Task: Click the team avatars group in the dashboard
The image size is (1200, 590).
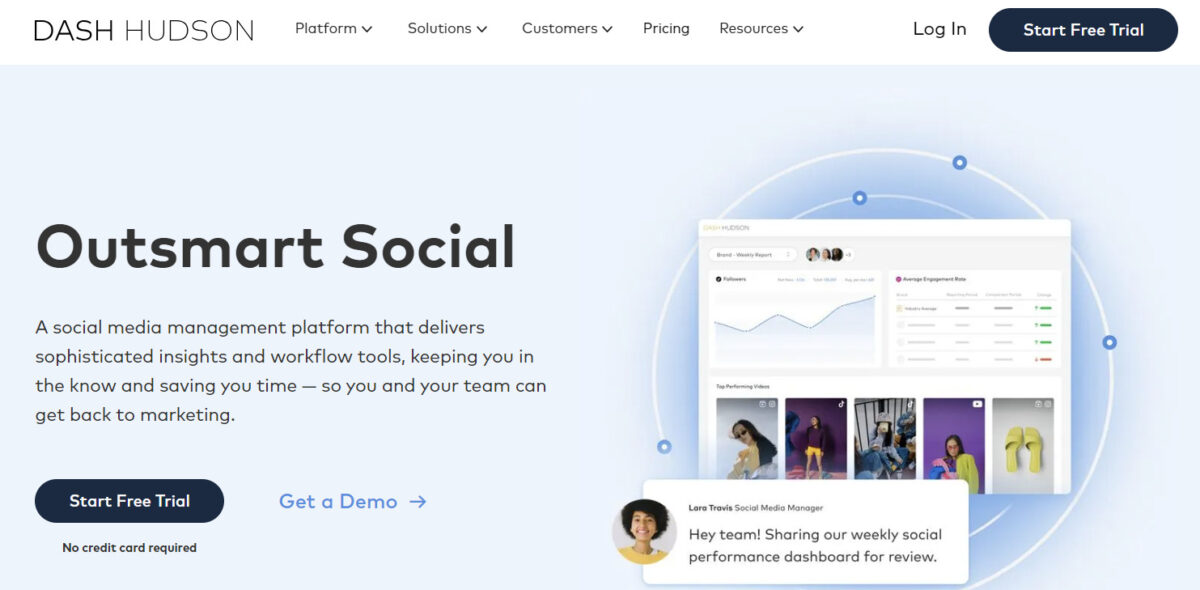Action: 829,255
